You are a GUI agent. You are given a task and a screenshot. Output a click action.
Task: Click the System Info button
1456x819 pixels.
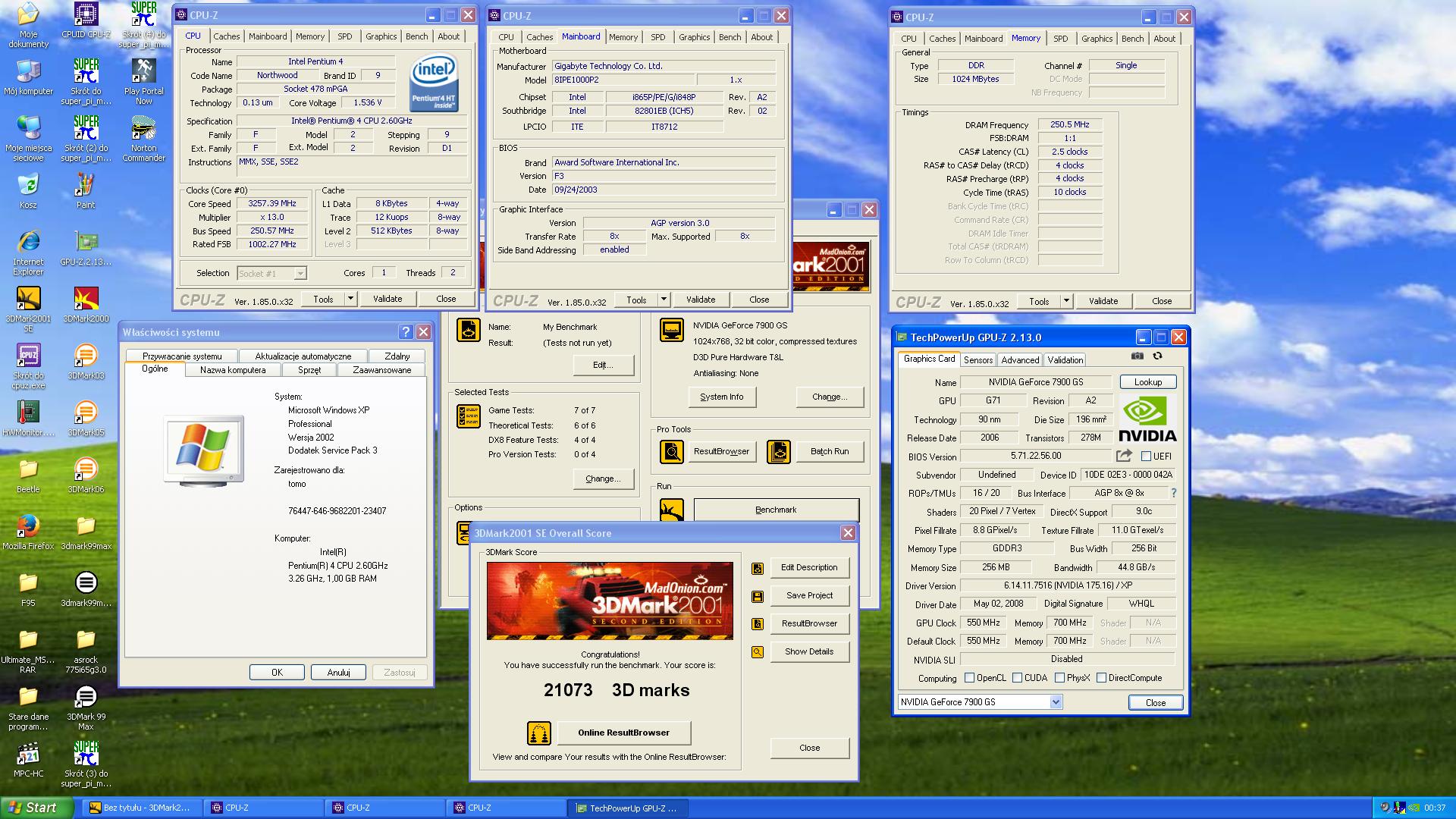pos(721,397)
